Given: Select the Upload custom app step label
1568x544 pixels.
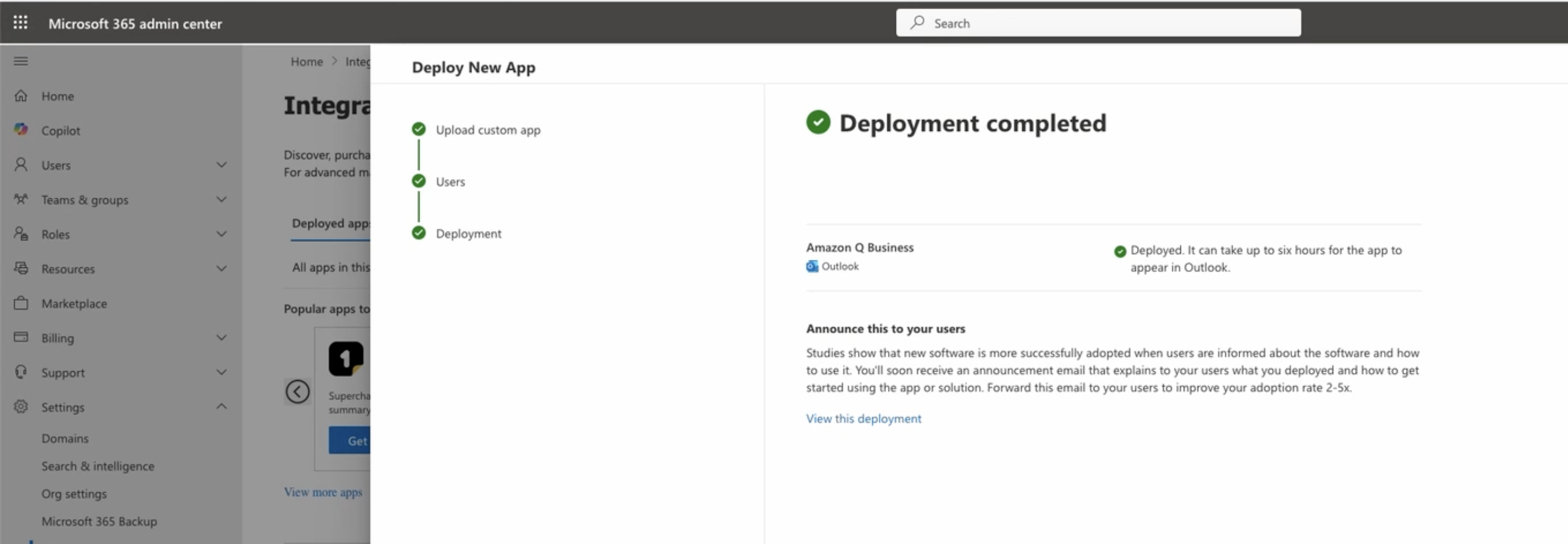Looking at the screenshot, I should point(488,130).
